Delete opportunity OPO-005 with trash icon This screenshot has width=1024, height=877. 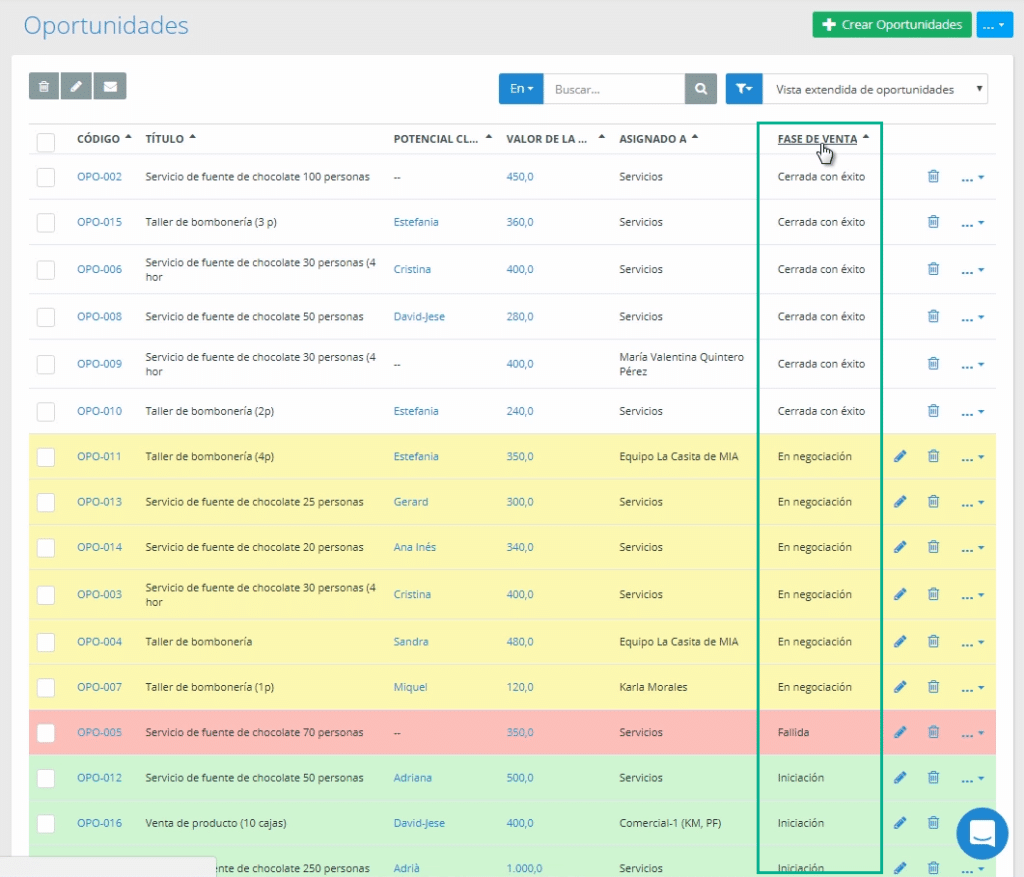click(933, 733)
